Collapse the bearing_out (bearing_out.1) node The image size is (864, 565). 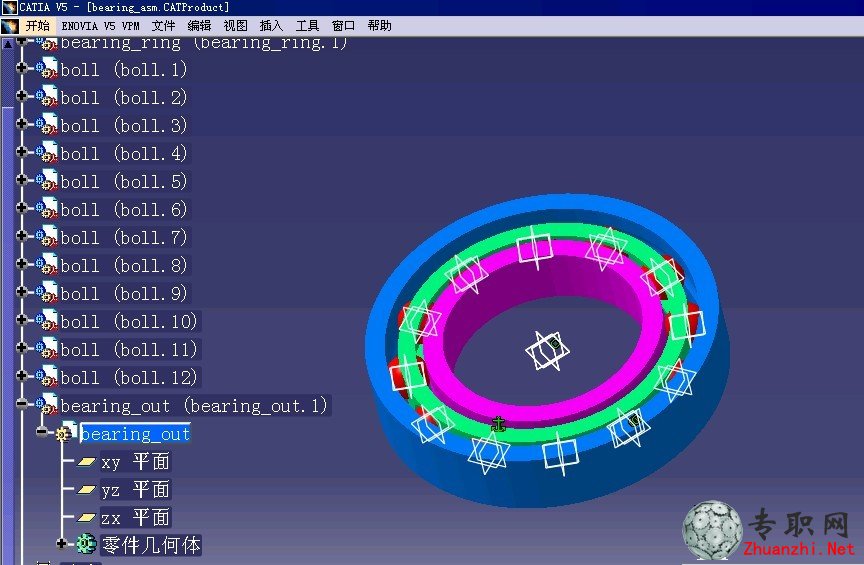click(x=21, y=404)
